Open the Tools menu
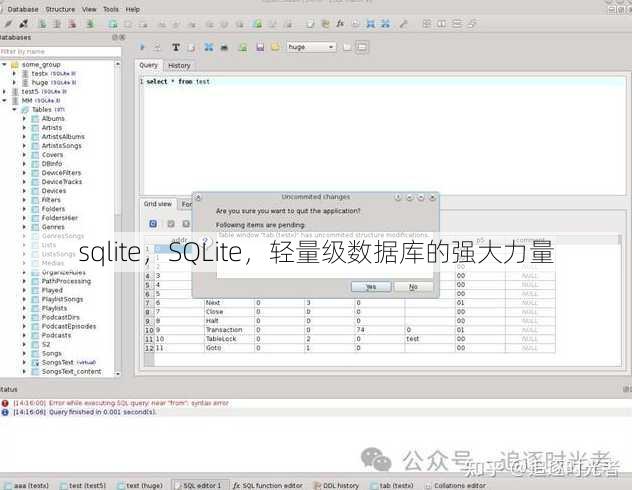632x490 pixels. (111, 9)
